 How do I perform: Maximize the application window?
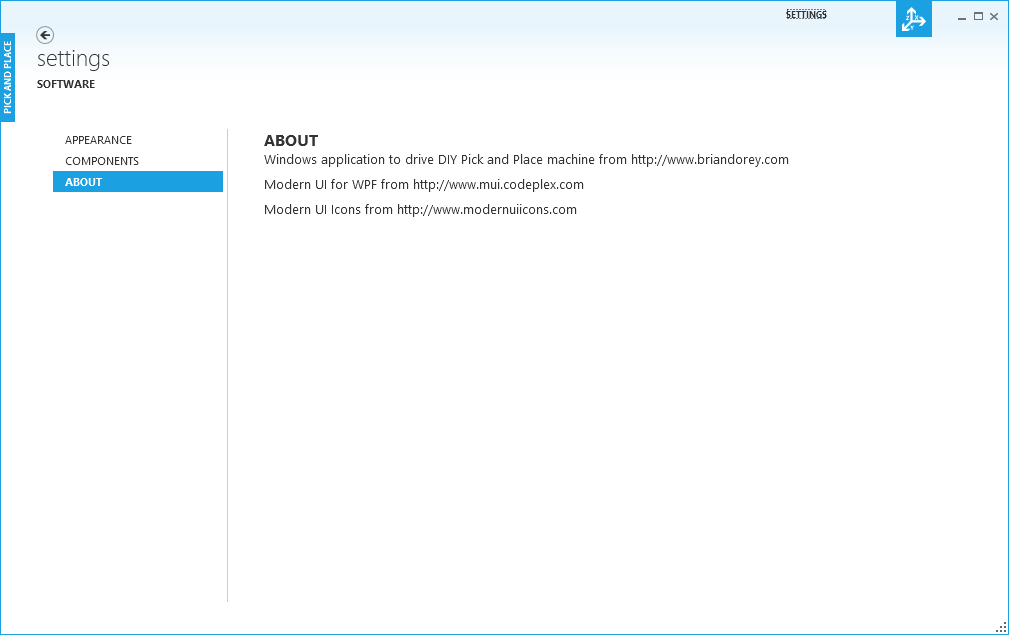point(978,16)
